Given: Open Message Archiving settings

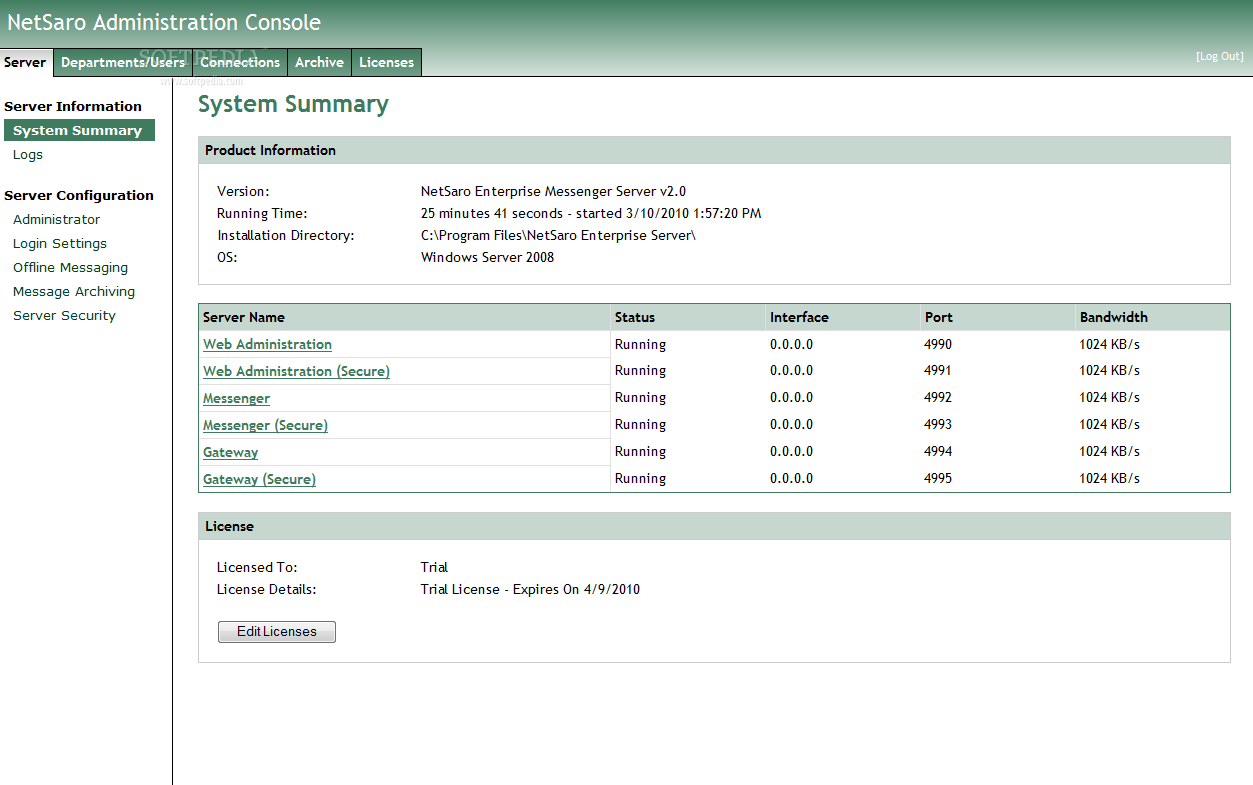Looking at the screenshot, I should coord(74,291).
